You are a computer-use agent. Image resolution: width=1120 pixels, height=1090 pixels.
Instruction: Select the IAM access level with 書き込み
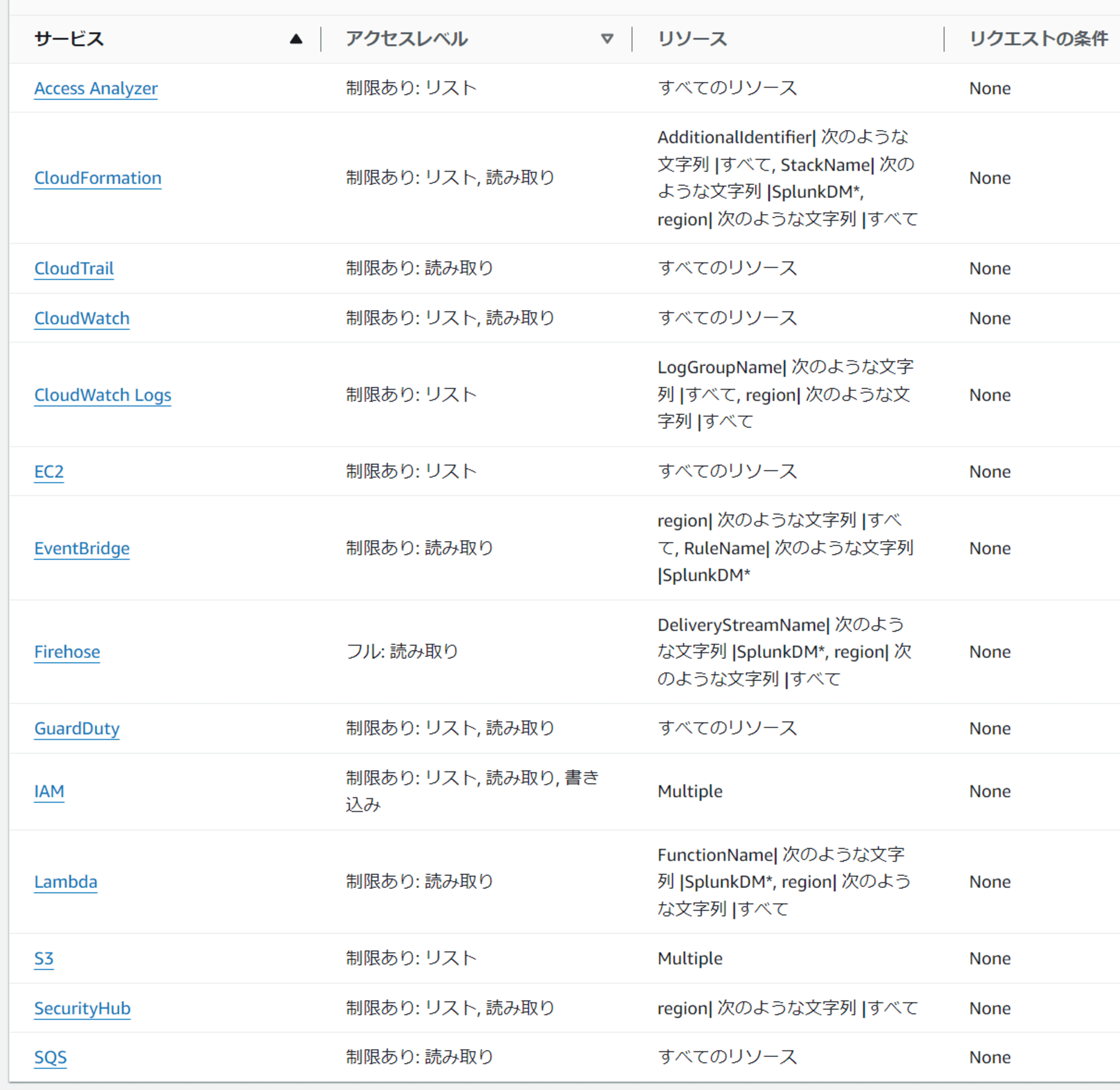tap(473, 792)
